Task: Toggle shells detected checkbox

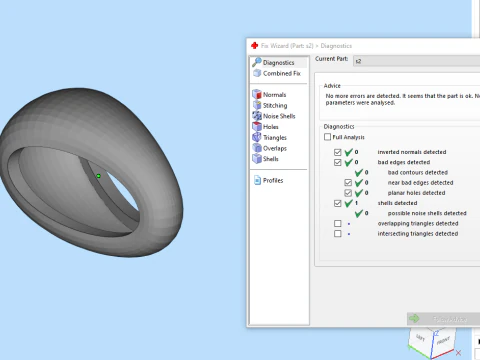Action: (338, 203)
